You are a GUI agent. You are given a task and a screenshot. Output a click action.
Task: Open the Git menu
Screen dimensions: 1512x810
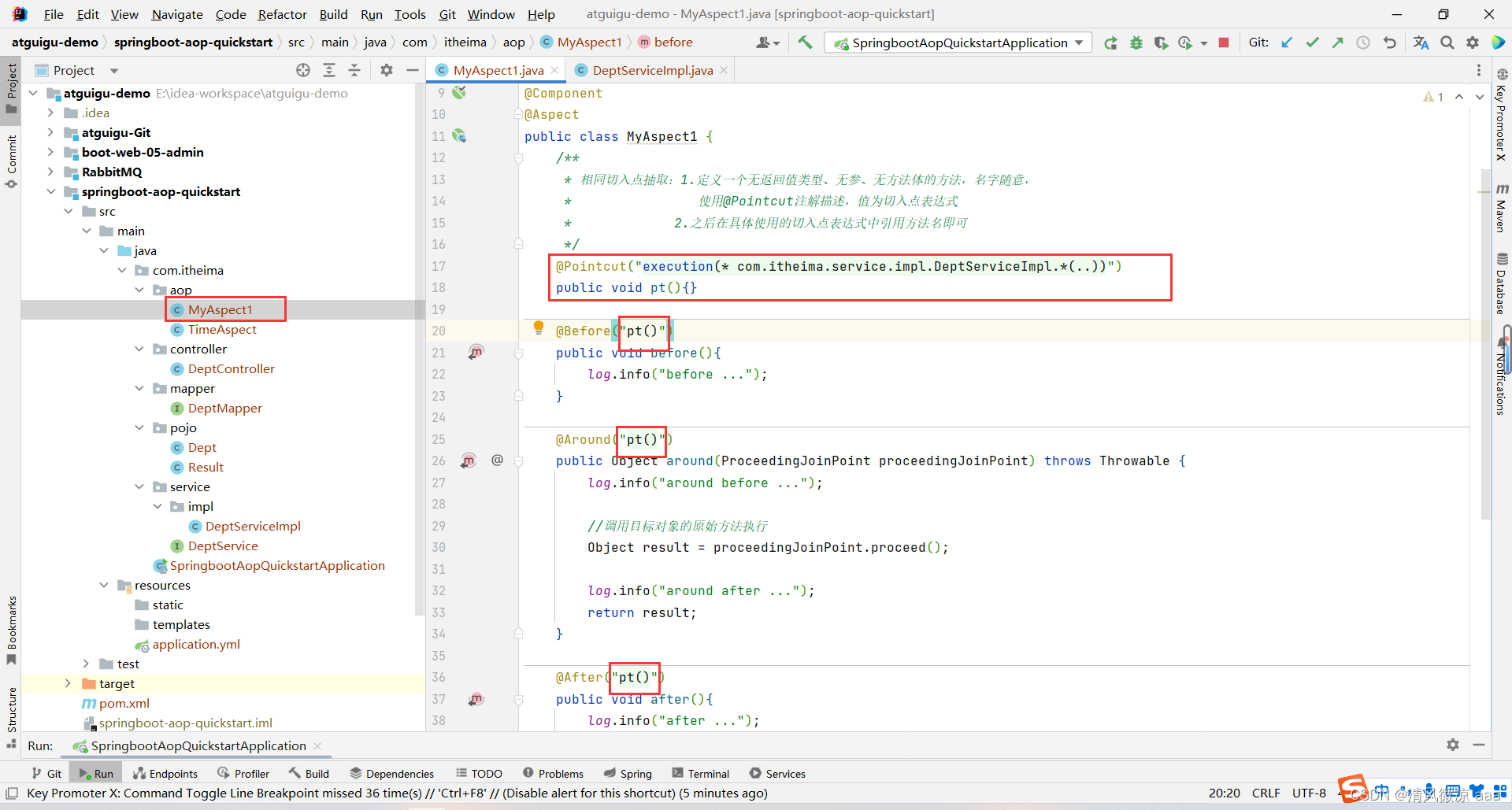(x=447, y=14)
